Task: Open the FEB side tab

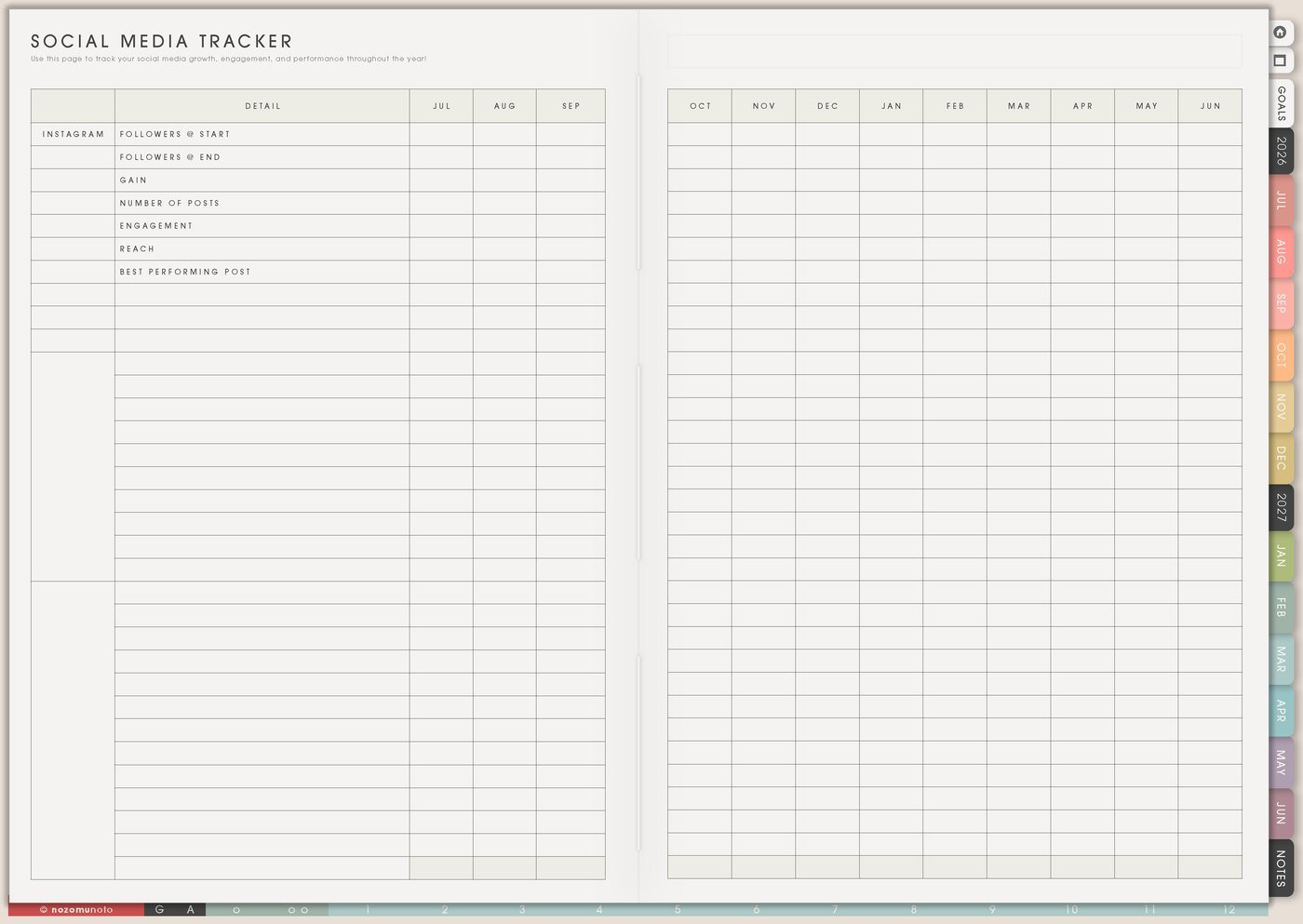Action: click(x=1281, y=608)
